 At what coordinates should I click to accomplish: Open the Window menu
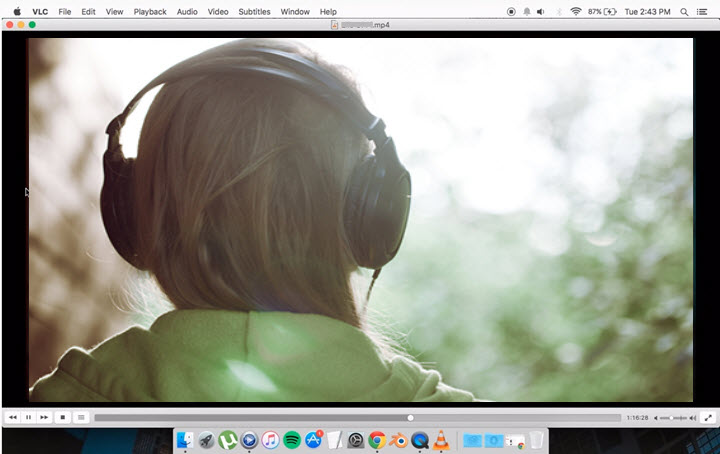tap(295, 12)
